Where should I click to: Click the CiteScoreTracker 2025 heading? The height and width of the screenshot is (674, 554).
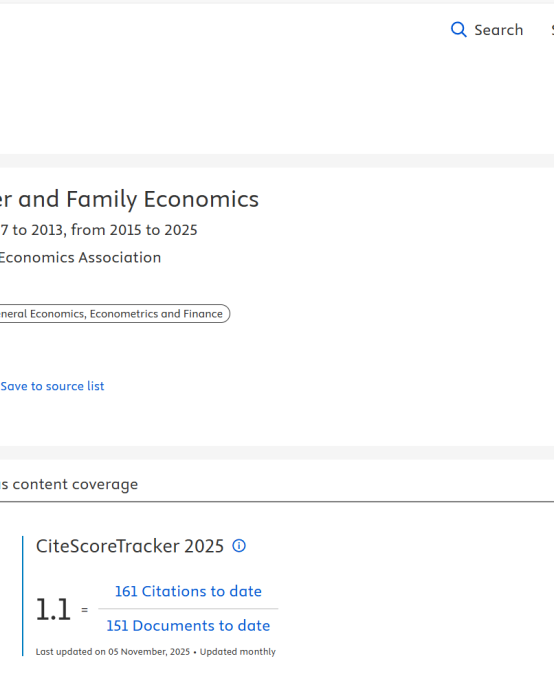130,546
